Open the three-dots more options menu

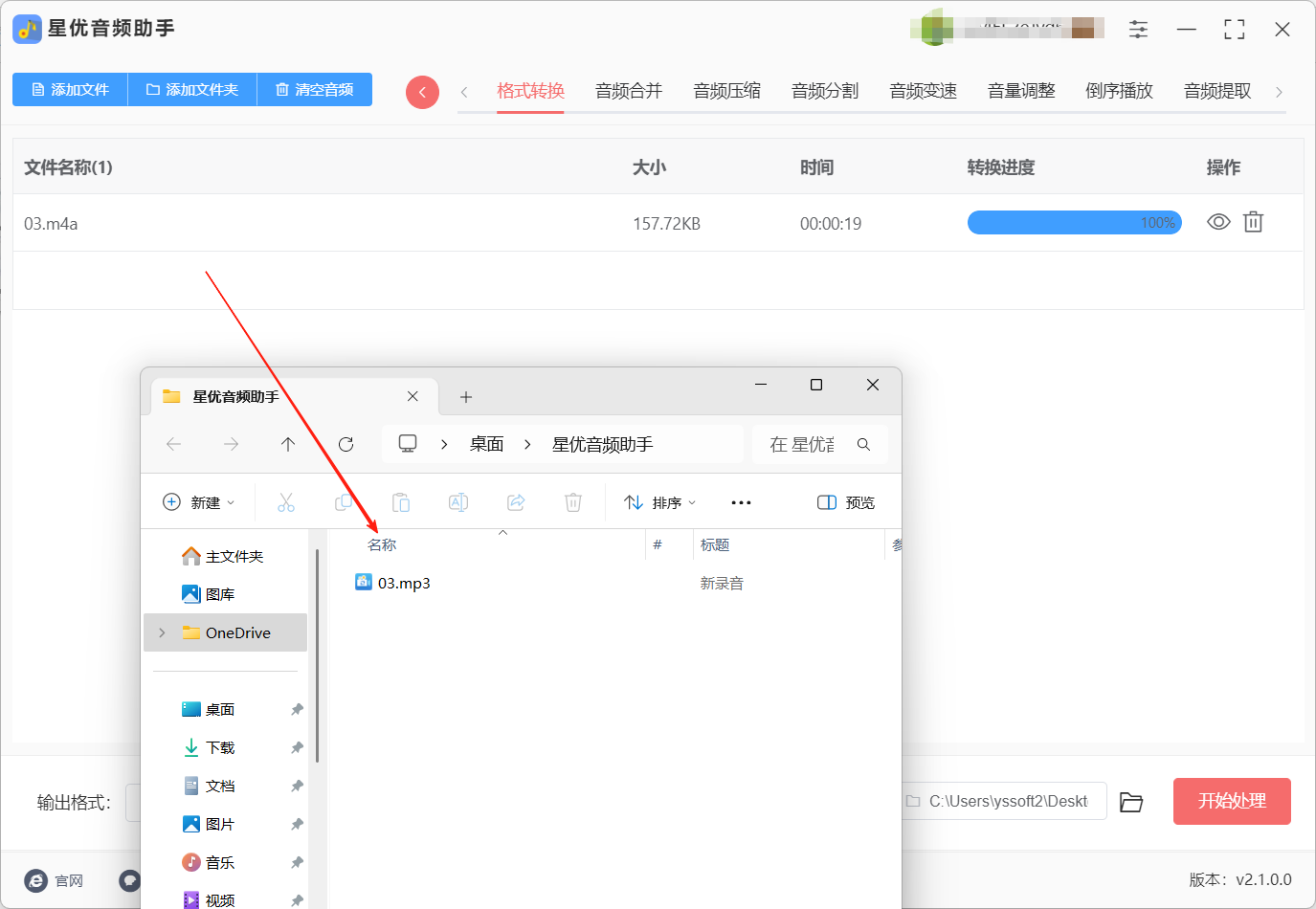(x=741, y=502)
